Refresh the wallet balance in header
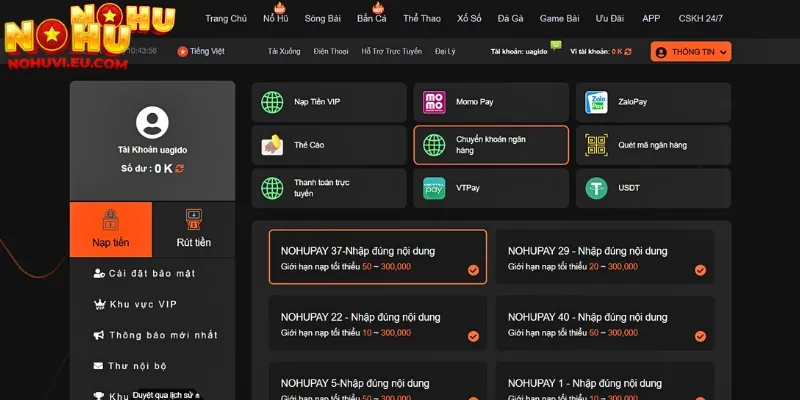Screen dimensions: 800x400 628,52
